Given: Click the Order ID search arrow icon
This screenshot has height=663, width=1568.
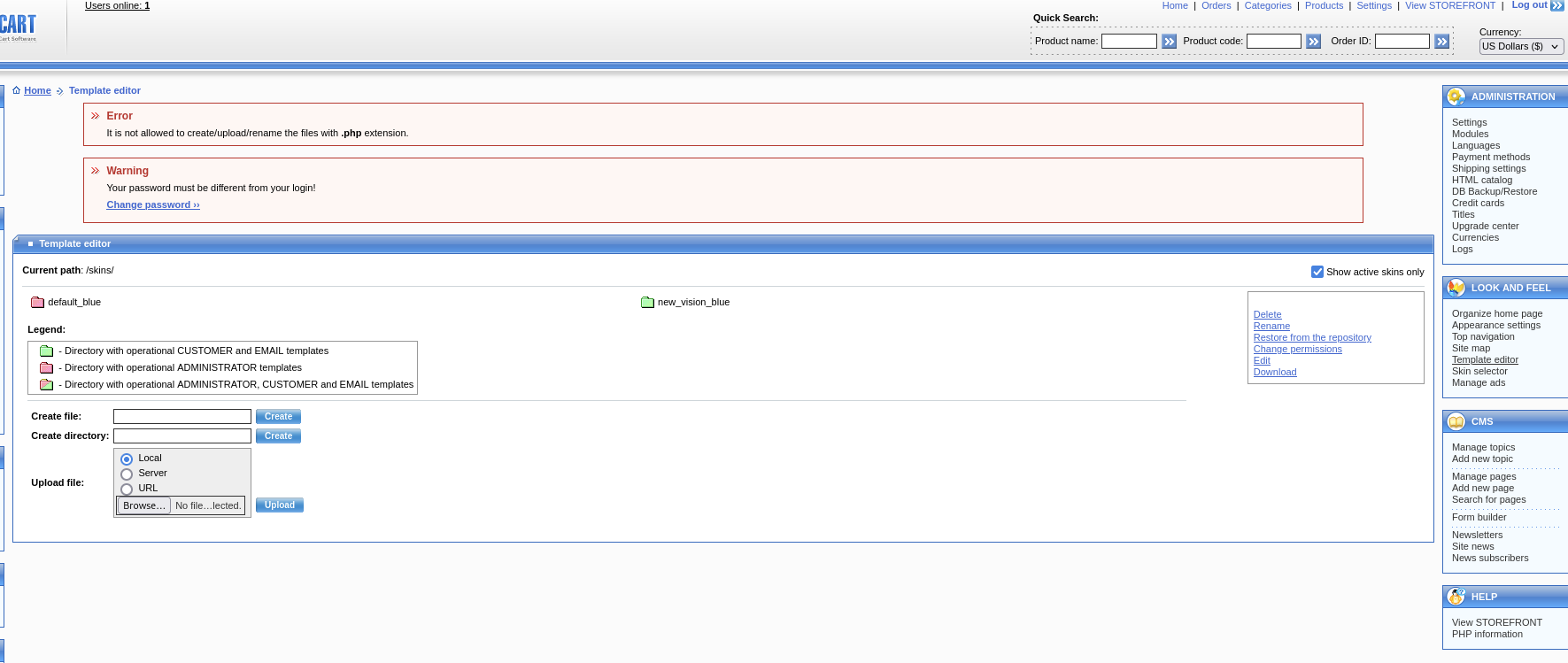Looking at the screenshot, I should tap(1441, 42).
